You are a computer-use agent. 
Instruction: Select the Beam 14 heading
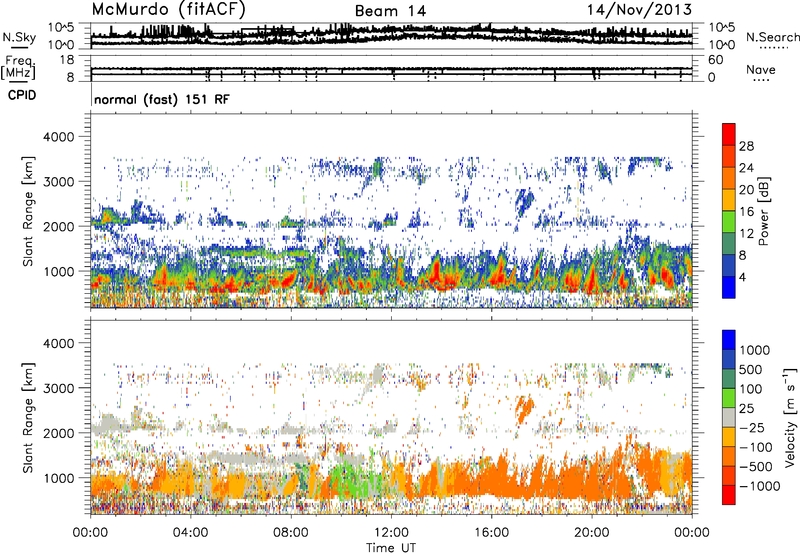[390, 11]
